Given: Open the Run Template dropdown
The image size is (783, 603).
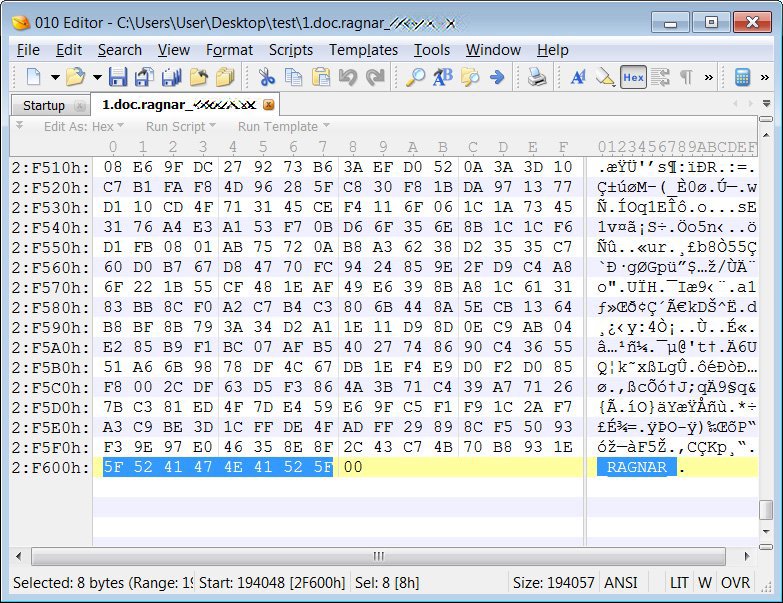Looking at the screenshot, I should pyautogui.click(x=283, y=127).
